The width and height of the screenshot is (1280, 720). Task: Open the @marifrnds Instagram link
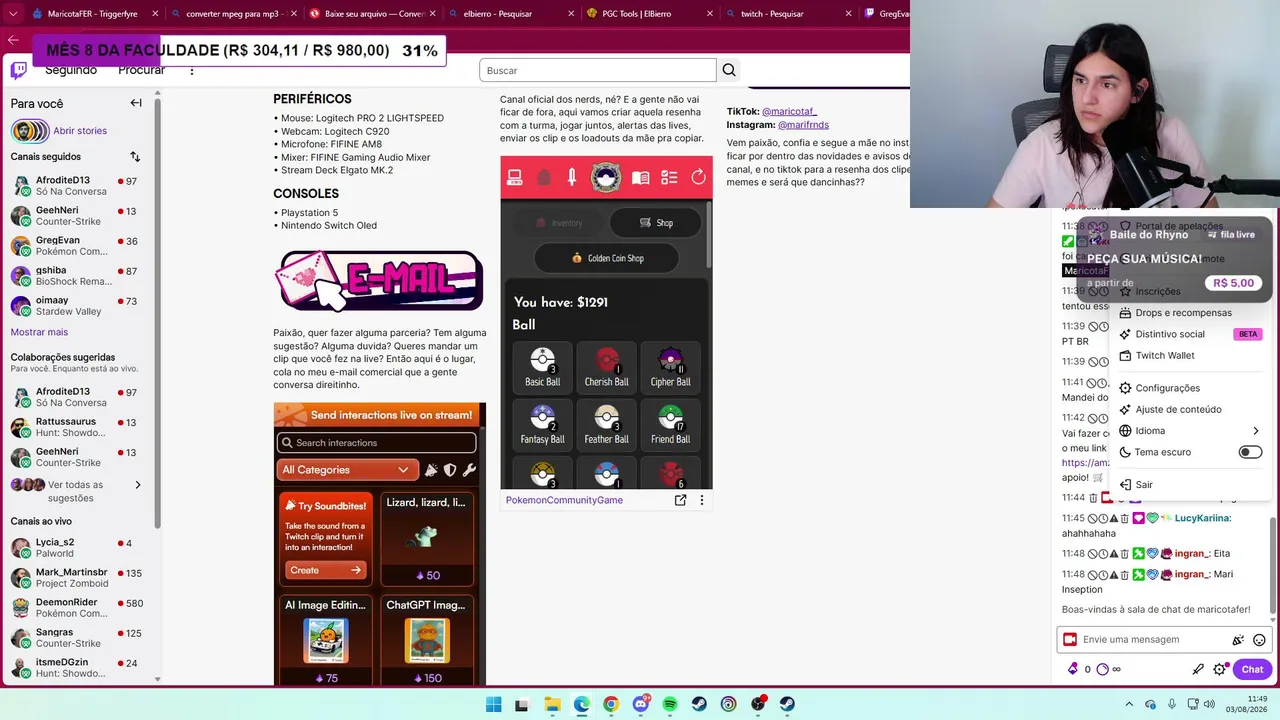pyautogui.click(x=803, y=124)
